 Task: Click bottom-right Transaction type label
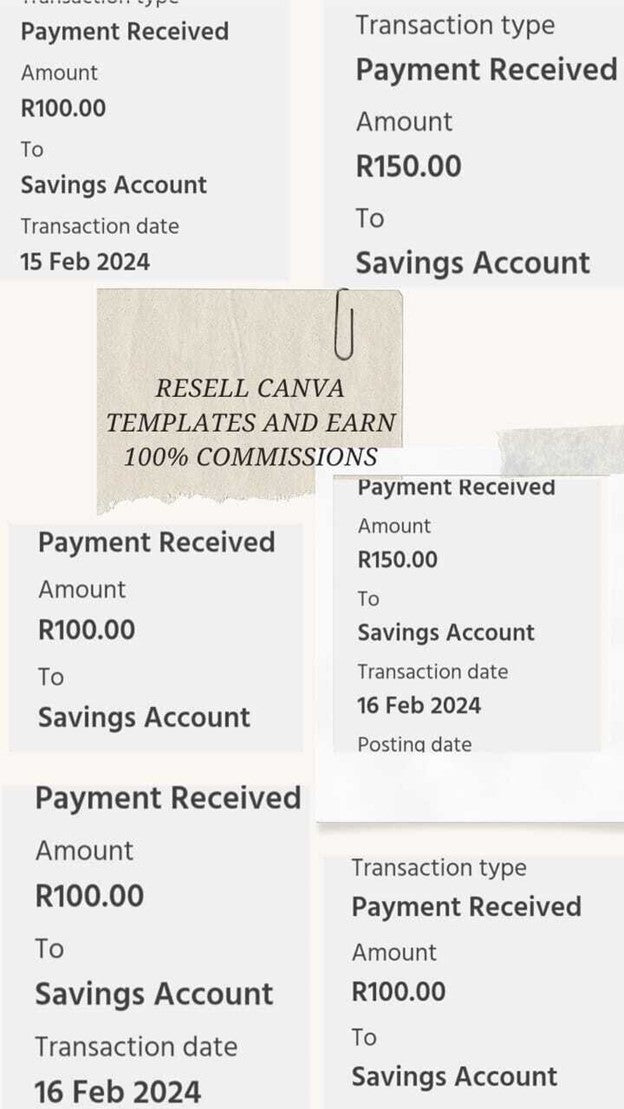point(439,868)
